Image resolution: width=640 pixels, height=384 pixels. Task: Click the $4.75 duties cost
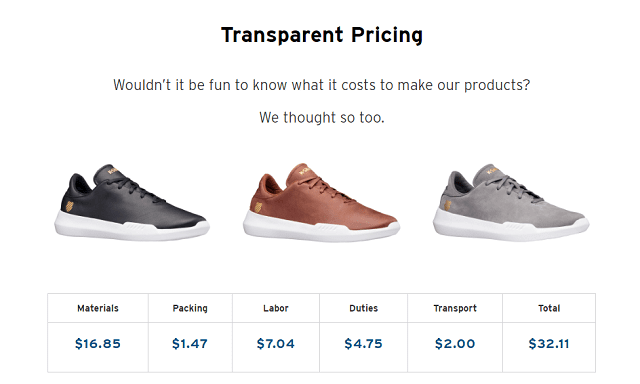[x=363, y=344]
